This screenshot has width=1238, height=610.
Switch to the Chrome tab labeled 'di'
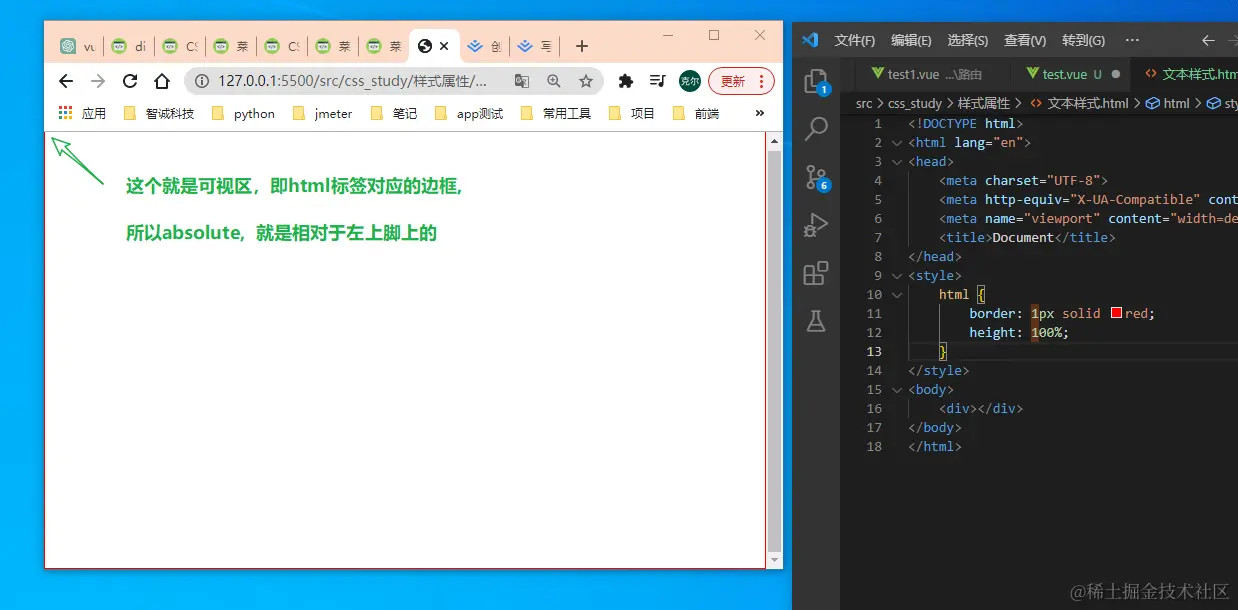coord(129,46)
